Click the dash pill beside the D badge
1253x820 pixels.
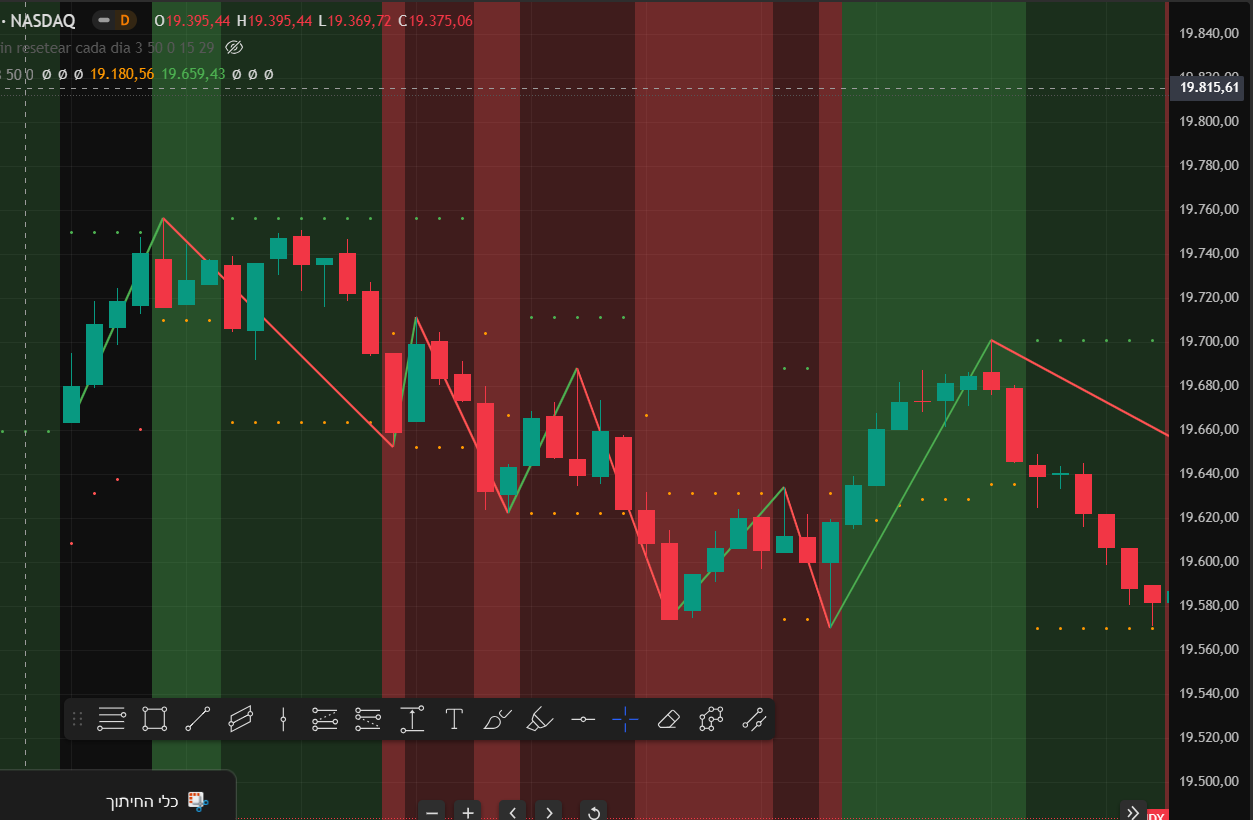click(x=104, y=20)
